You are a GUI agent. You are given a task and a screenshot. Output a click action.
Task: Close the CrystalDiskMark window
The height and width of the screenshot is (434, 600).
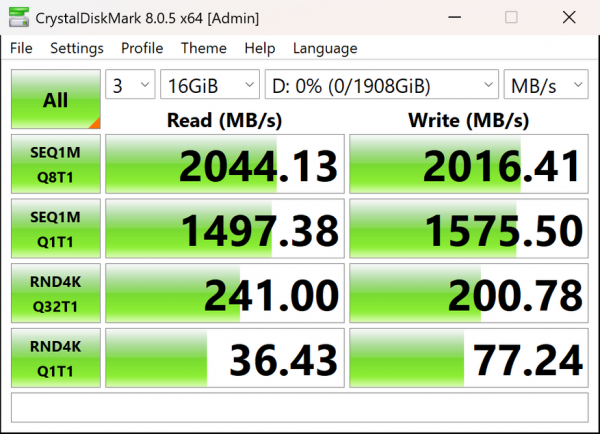point(569,17)
